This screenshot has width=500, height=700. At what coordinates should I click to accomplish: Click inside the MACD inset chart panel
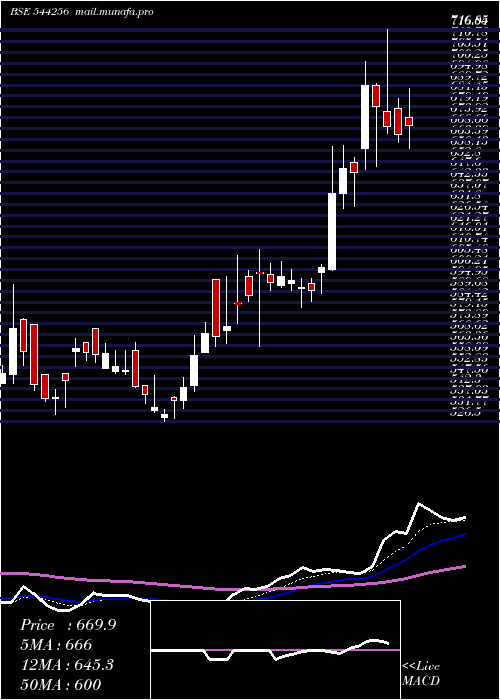point(275,650)
